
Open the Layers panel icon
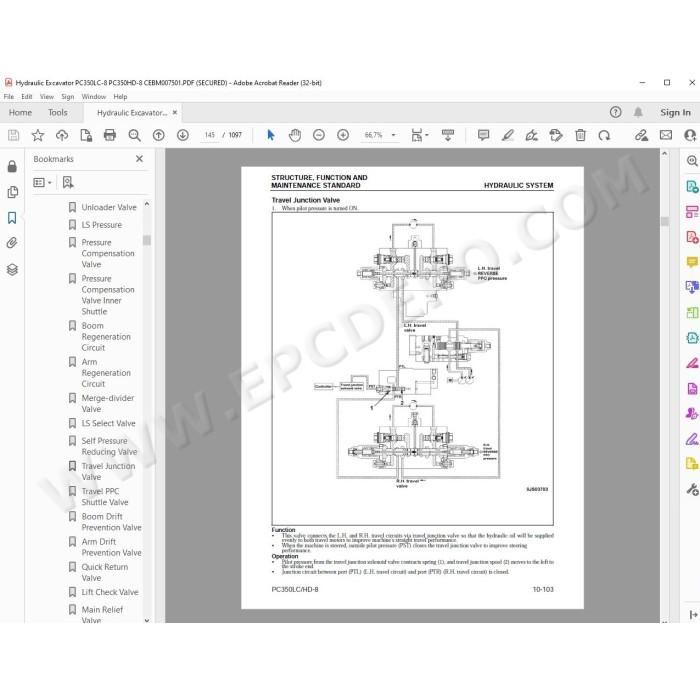(12, 270)
